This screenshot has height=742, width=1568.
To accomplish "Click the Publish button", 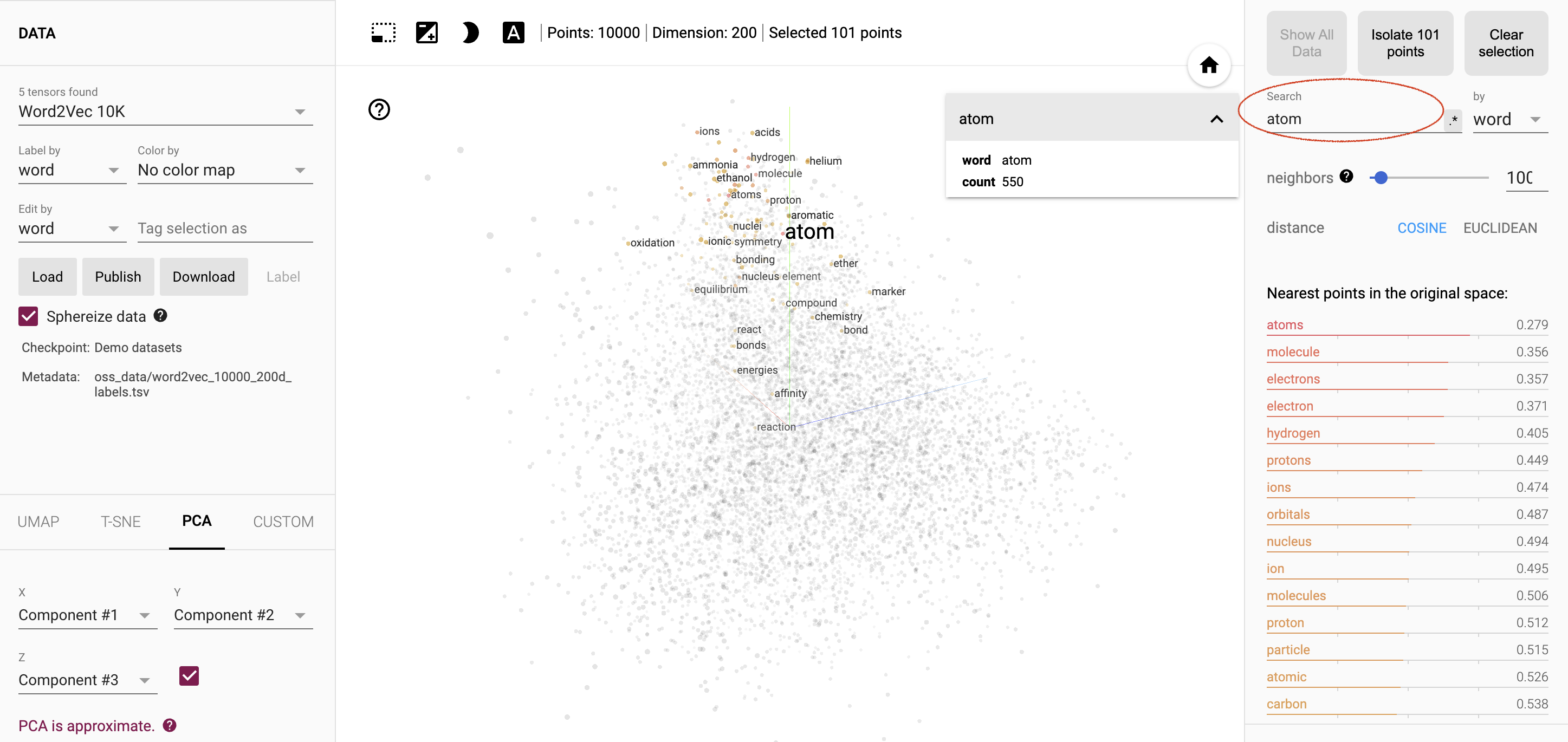I will point(117,276).
